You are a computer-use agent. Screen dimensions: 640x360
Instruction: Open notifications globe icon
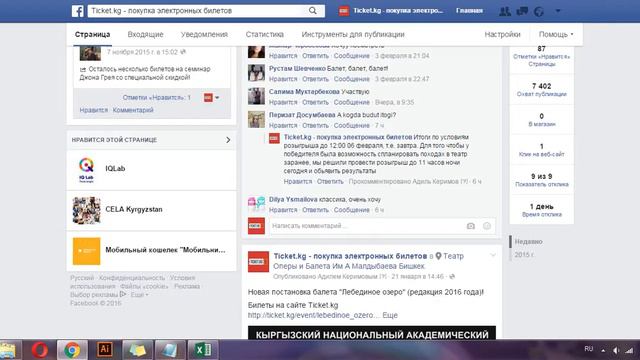[x=539, y=11]
